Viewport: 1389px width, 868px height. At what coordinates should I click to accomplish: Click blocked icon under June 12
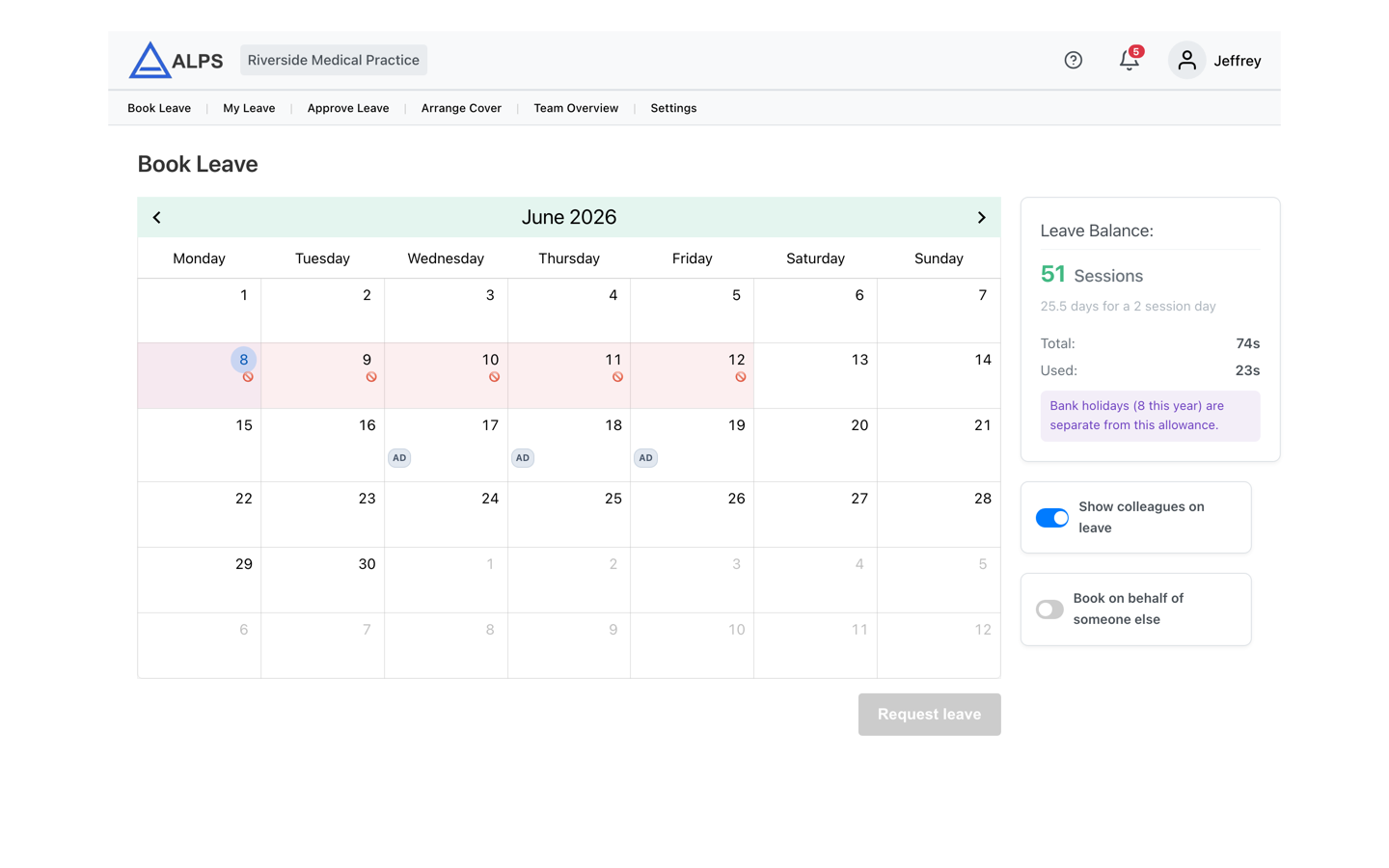click(741, 377)
